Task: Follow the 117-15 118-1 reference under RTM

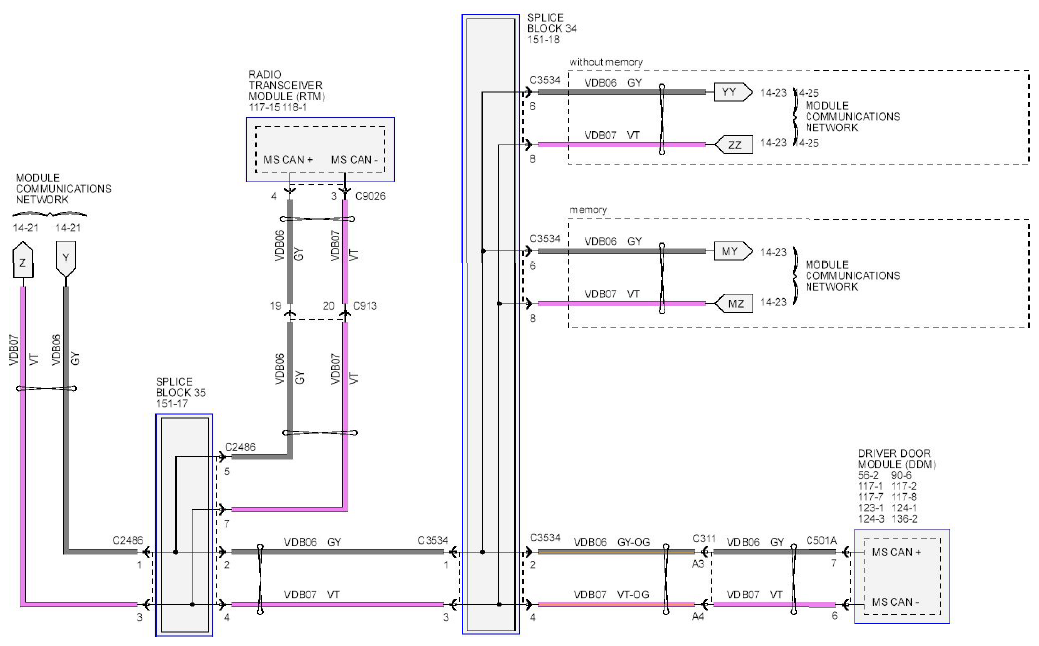Action: click(278, 107)
